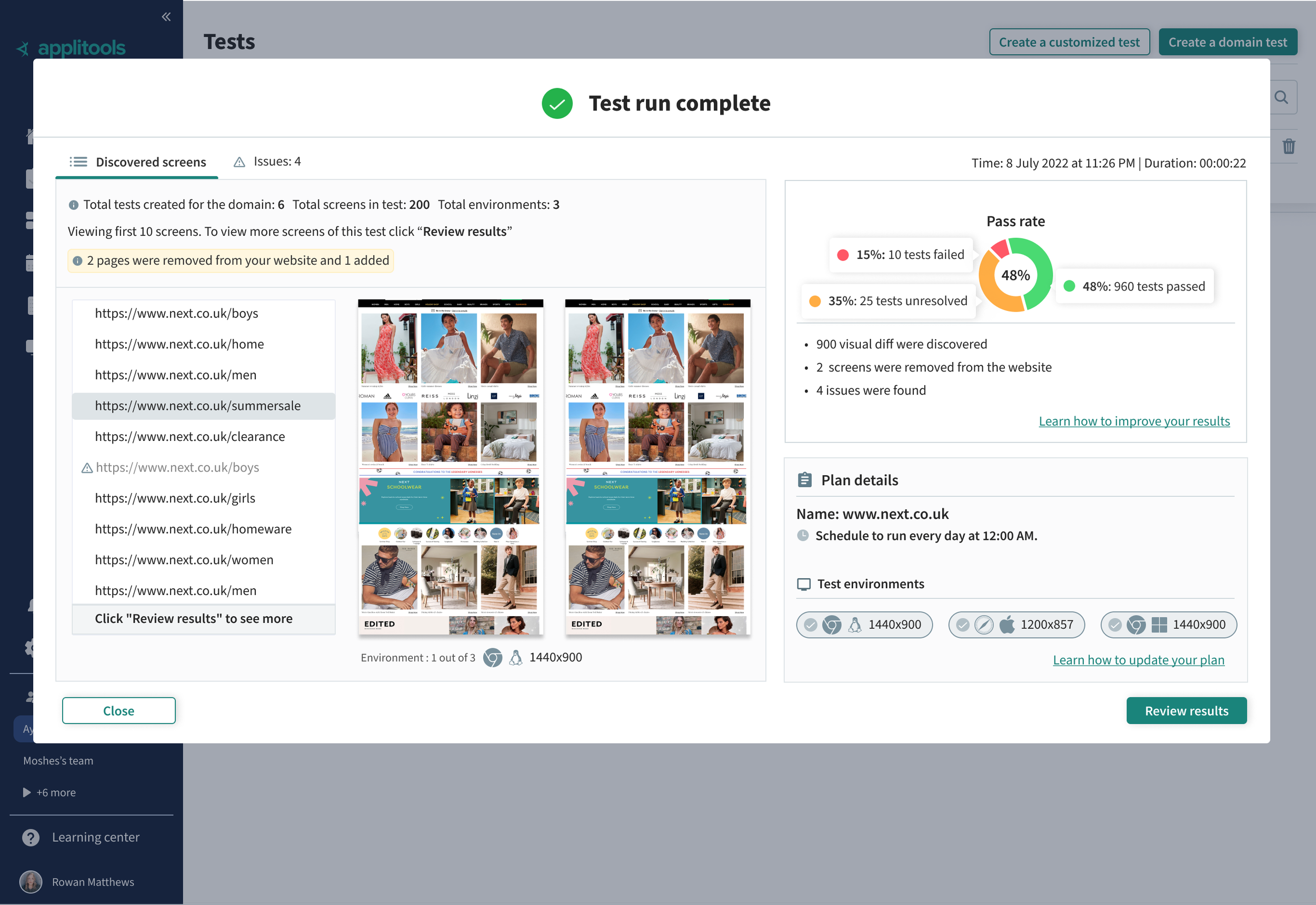
Task: Toggle the Safari macOS 1200x857 environment check
Action: (x=963, y=625)
